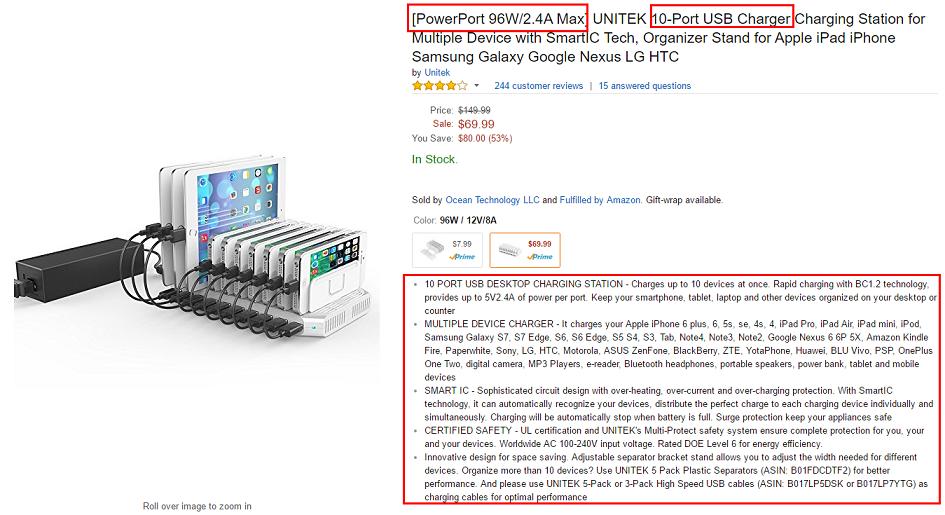Open the 15 answered questions link

[x=645, y=86]
